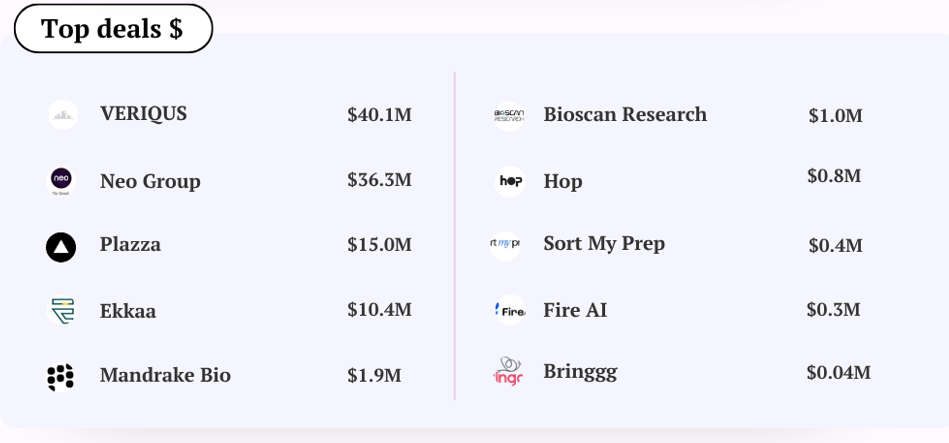Select the Mandrake Bio company name
This screenshot has width=949, height=443.
click(165, 375)
